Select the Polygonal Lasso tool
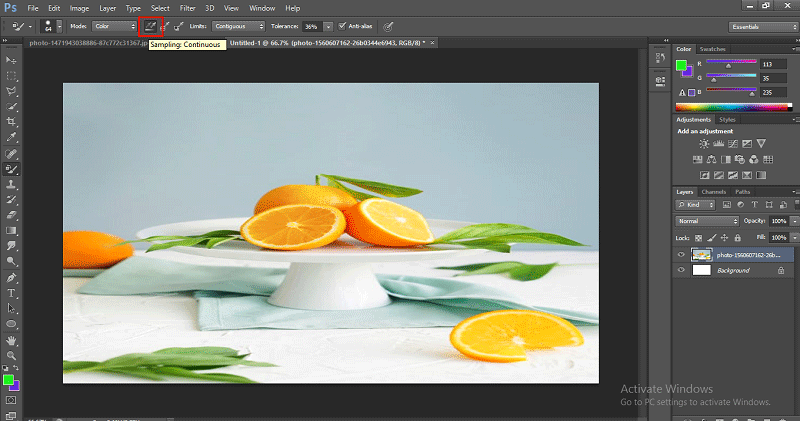Screen dimensions: 800x421 pos(11,91)
